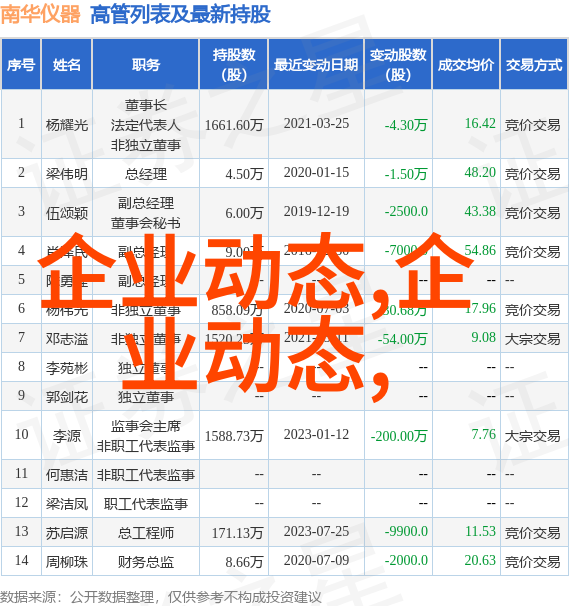Viewport: 569px width, 606px height.
Task: Click the 序号 column header
Action: pyautogui.click(x=21, y=64)
